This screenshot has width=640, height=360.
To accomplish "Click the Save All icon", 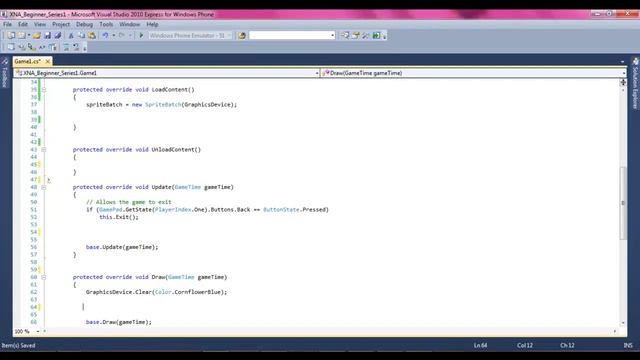I will (58, 36).
